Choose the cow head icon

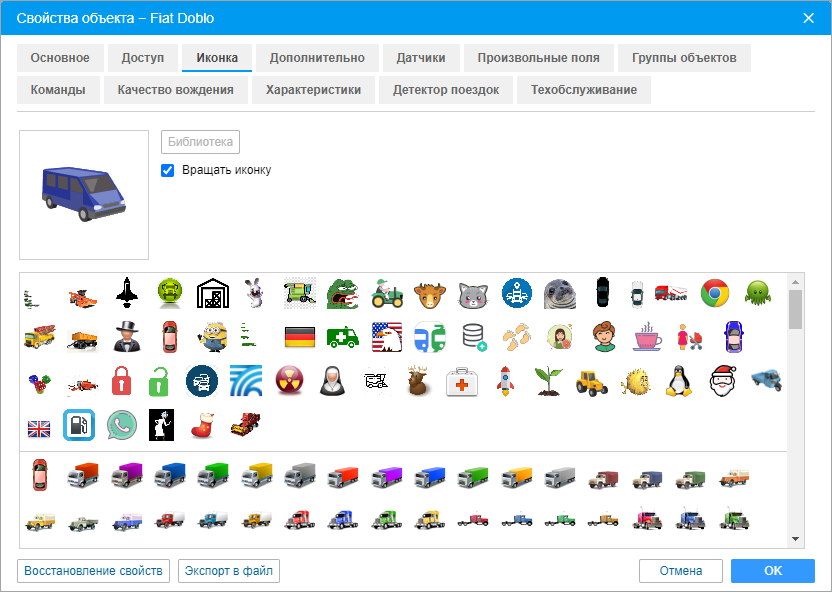(x=430, y=294)
